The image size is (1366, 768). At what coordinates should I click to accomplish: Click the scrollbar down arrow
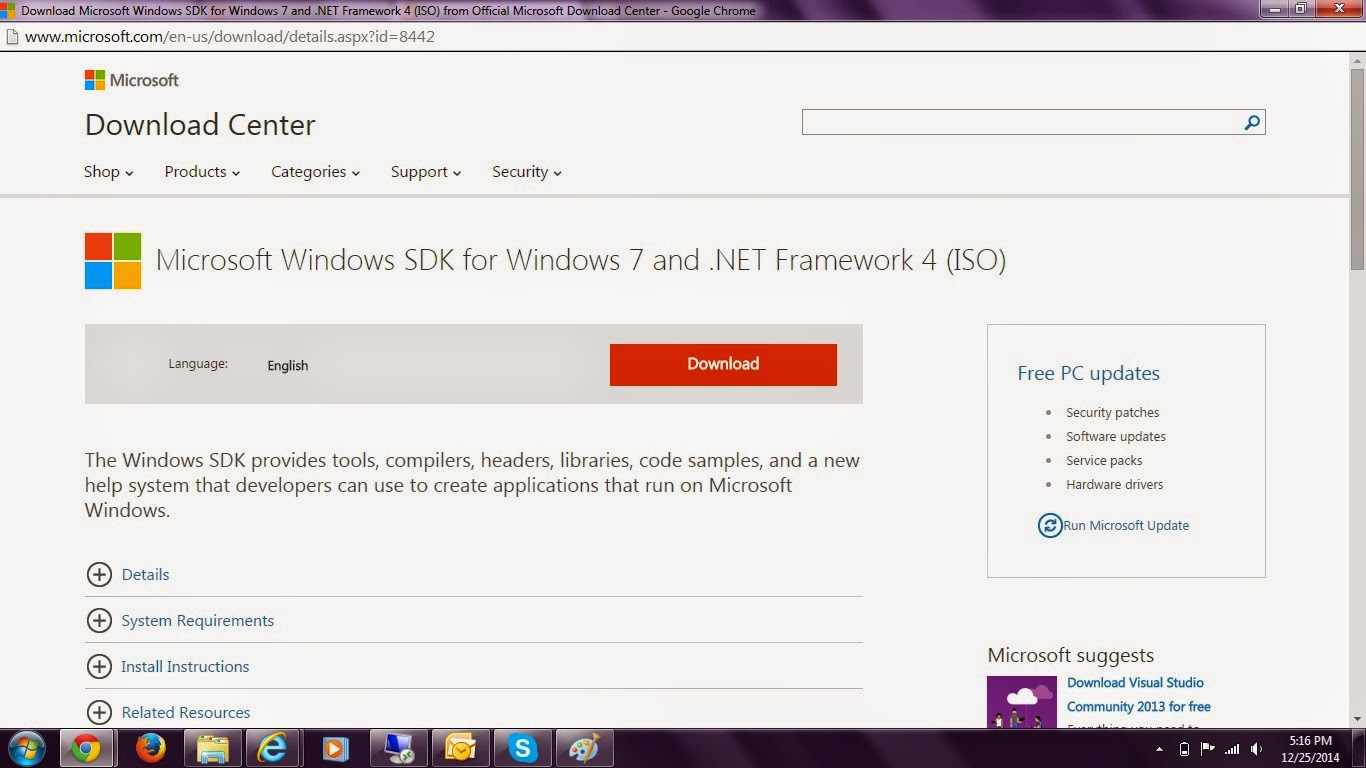[1357, 719]
